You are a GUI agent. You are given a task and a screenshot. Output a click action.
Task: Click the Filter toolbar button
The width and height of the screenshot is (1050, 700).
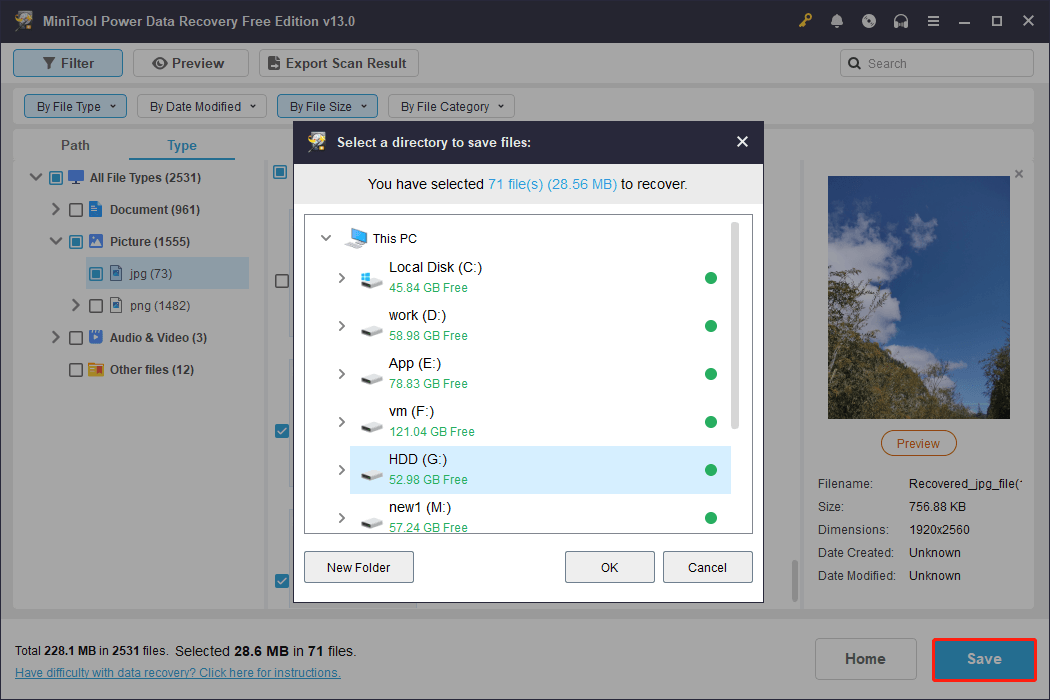(68, 64)
